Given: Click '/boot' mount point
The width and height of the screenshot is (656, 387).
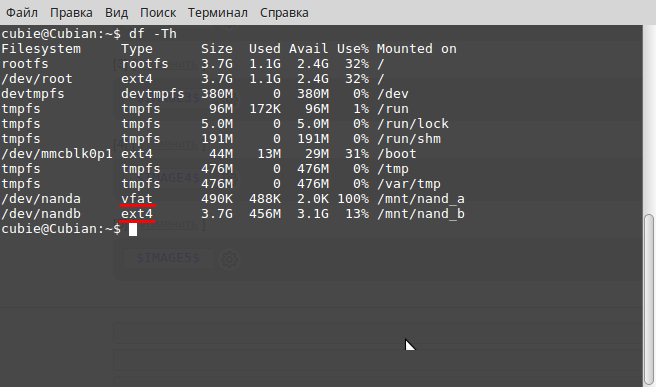Looking at the screenshot, I should pyautogui.click(x=397, y=154).
